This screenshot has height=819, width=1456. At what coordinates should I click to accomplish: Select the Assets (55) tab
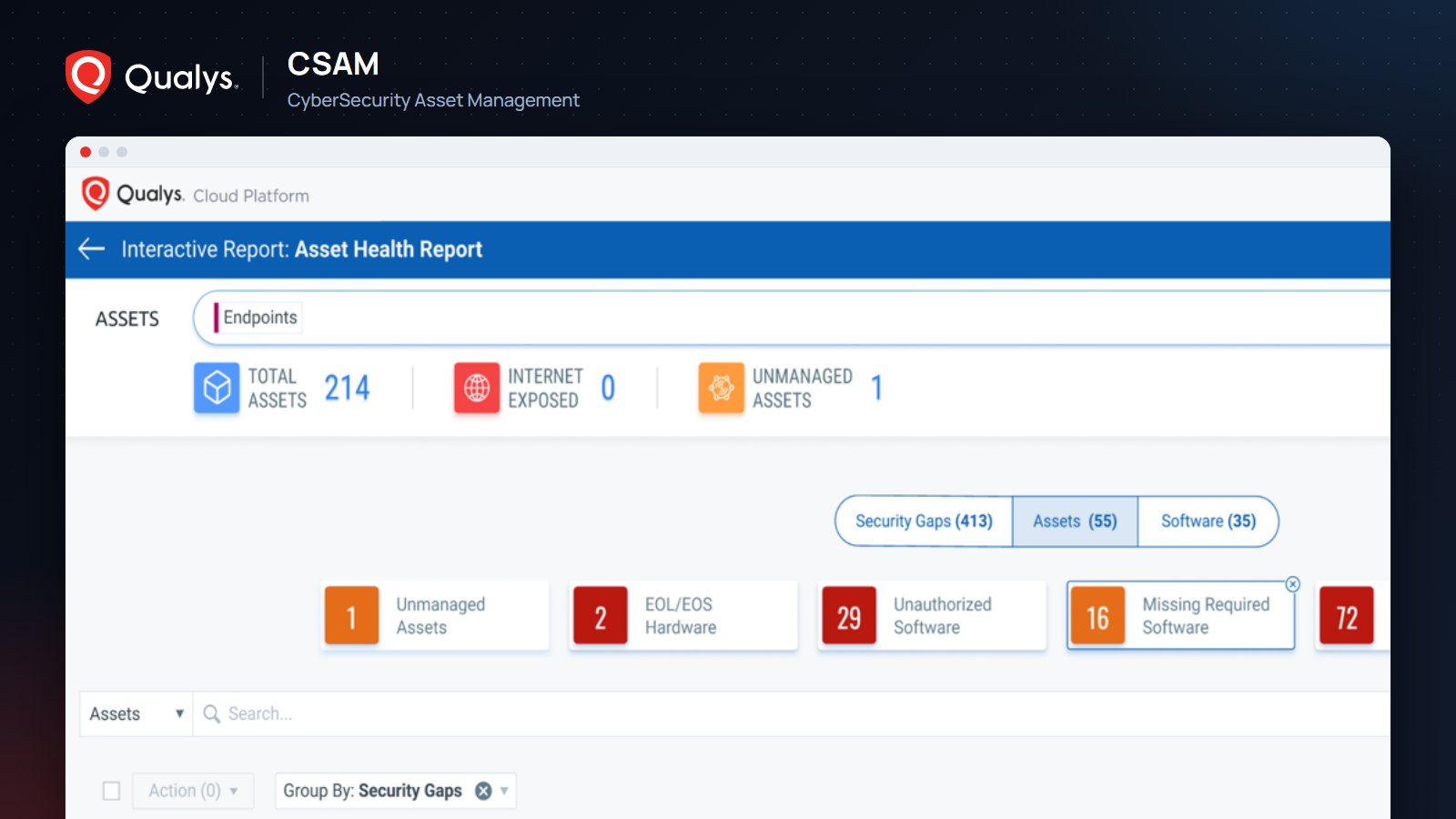[x=1075, y=521]
